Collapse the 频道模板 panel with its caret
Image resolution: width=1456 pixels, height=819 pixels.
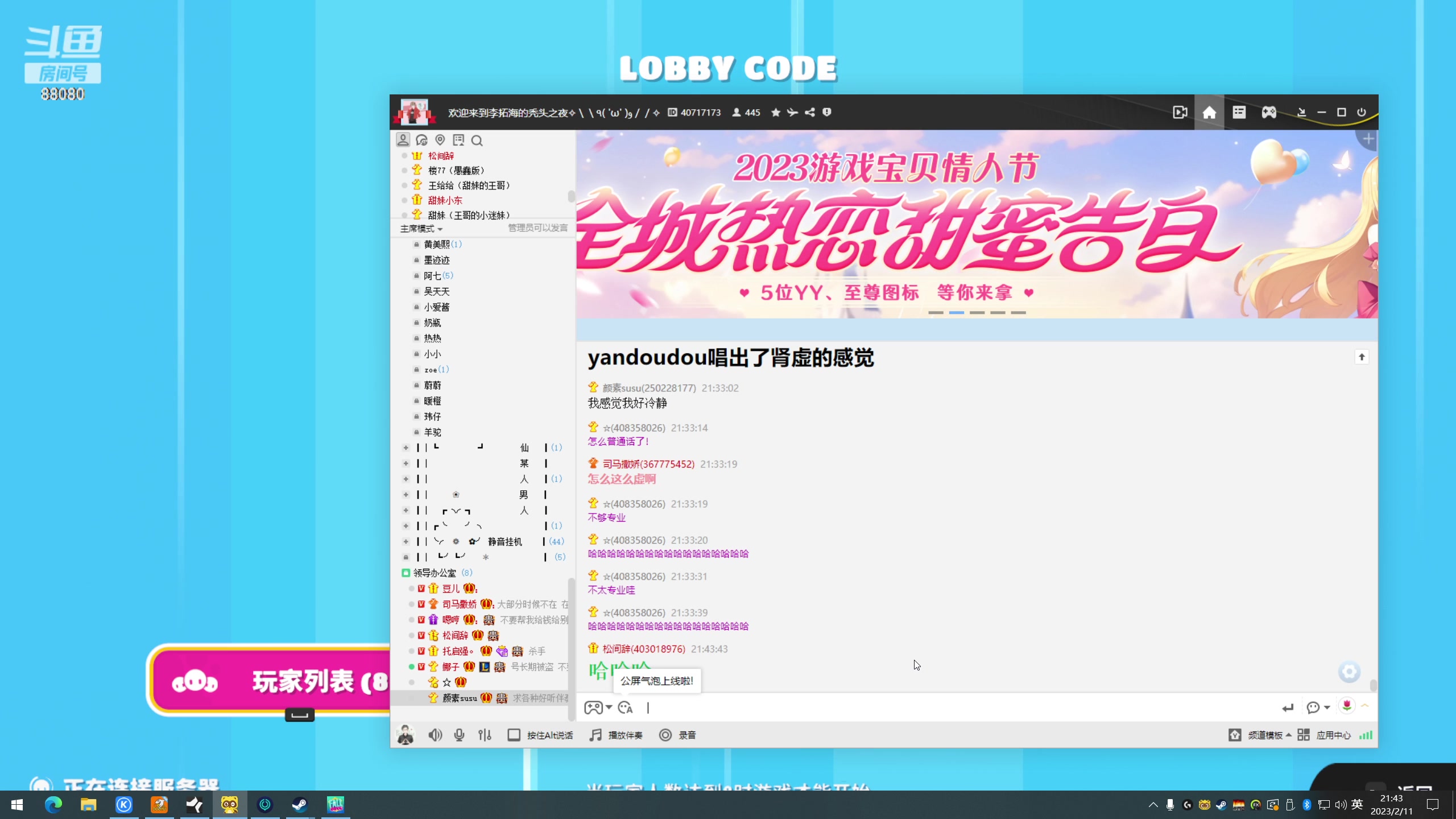[x=1288, y=735]
